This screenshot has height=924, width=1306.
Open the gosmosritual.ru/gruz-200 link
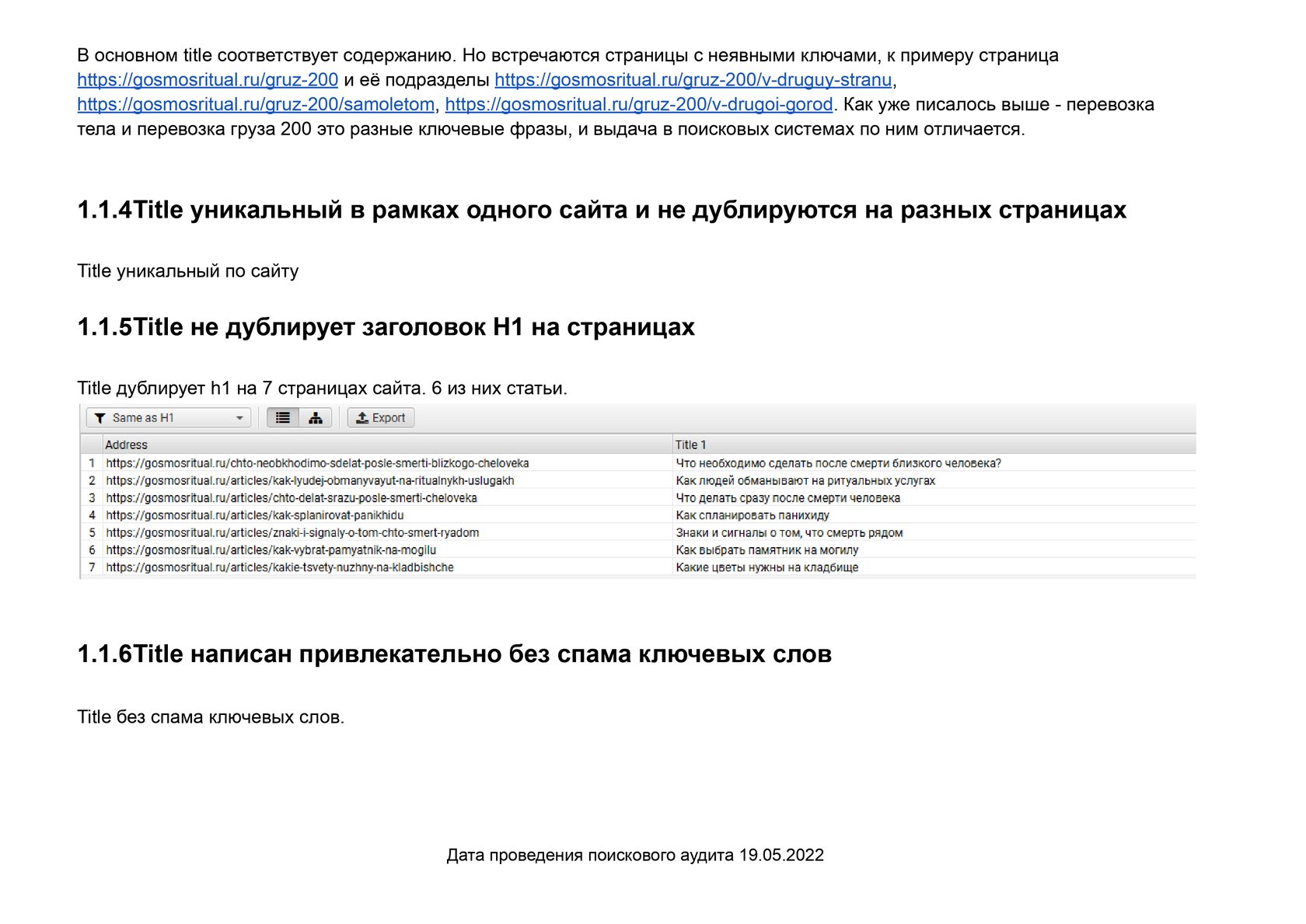click(208, 80)
